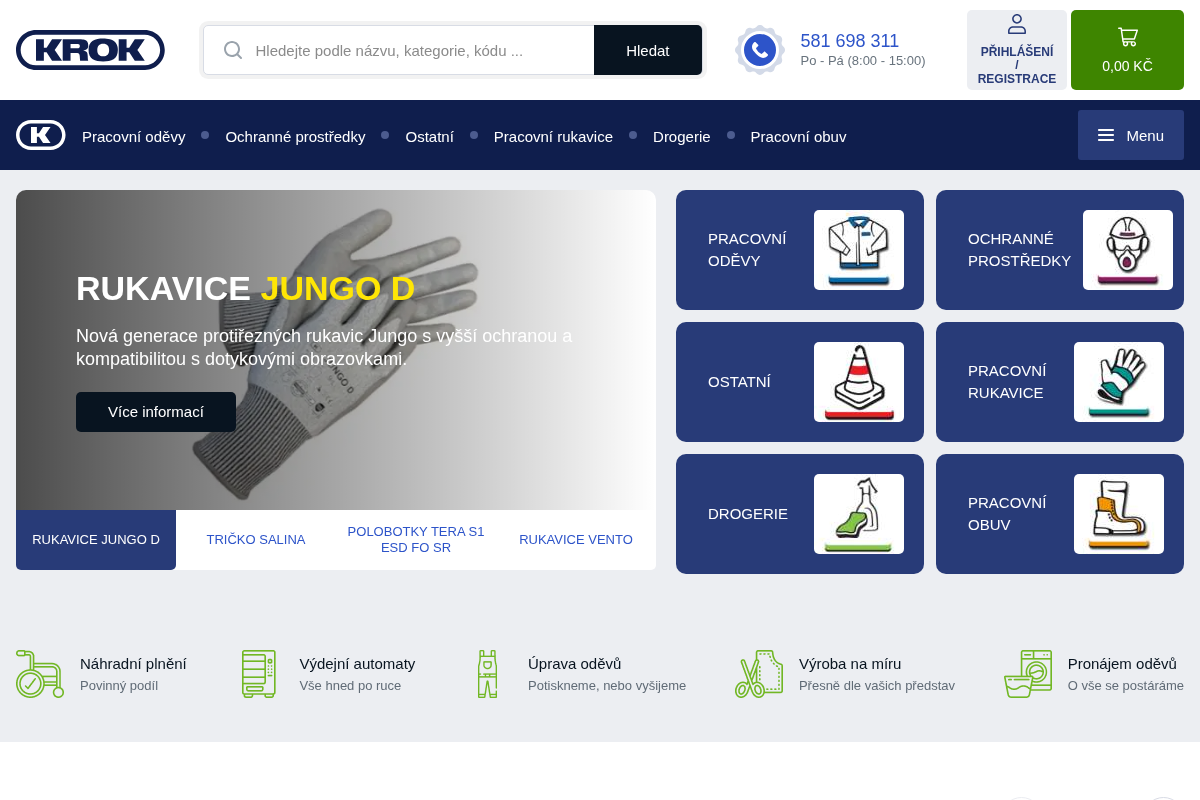Switch to the Tričko Salina slide tab
The height and width of the screenshot is (800, 1200).
tap(256, 540)
